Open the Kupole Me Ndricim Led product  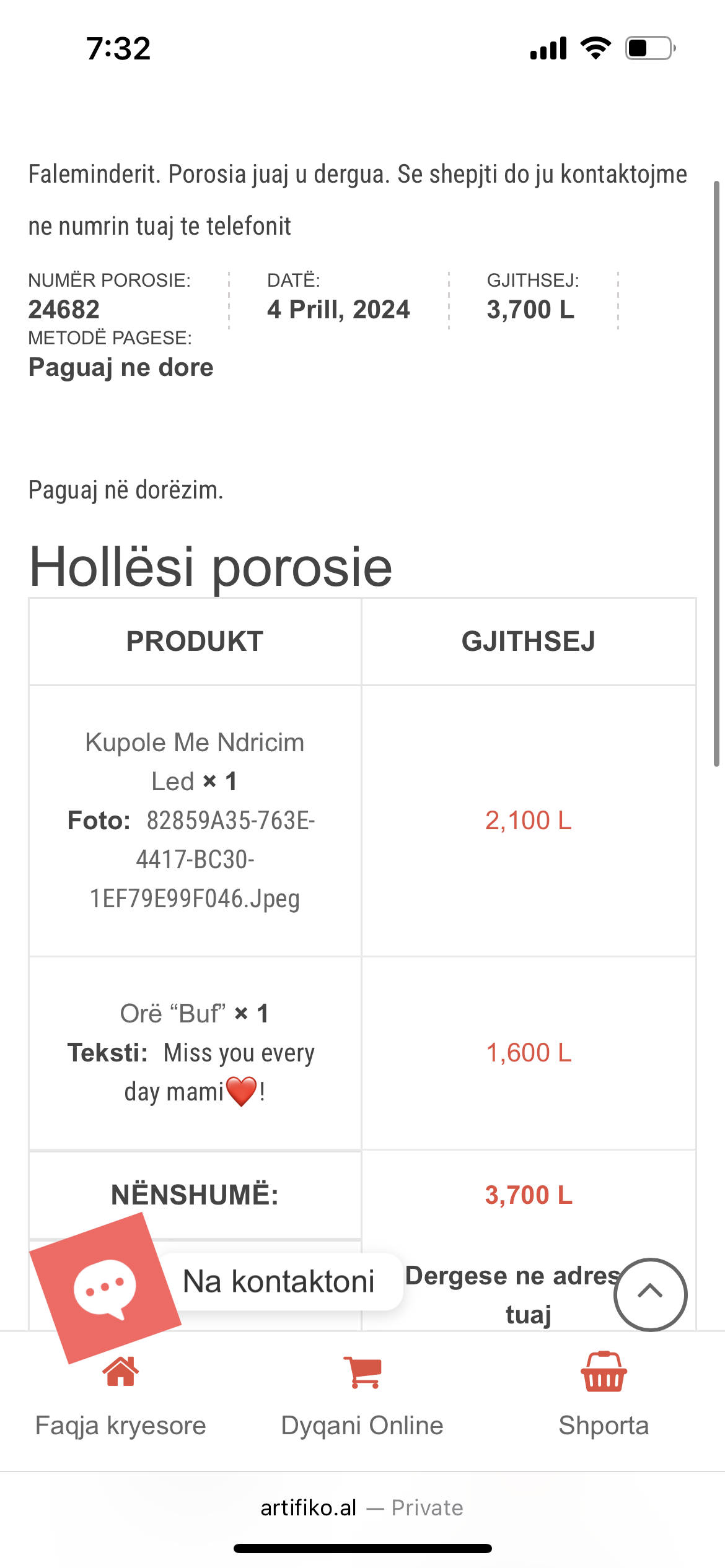tap(195, 760)
